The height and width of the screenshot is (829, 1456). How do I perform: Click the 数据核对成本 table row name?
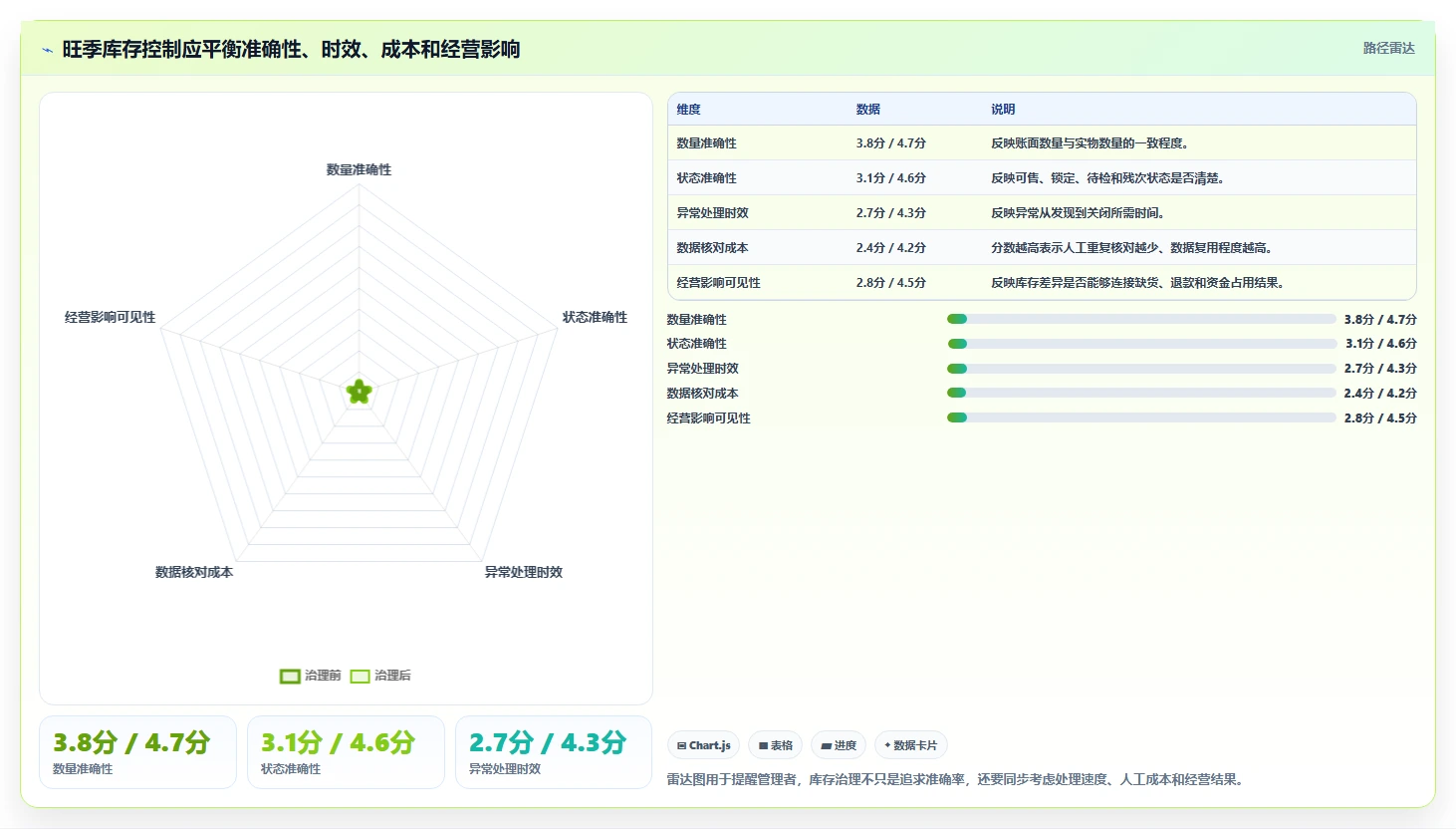click(712, 248)
